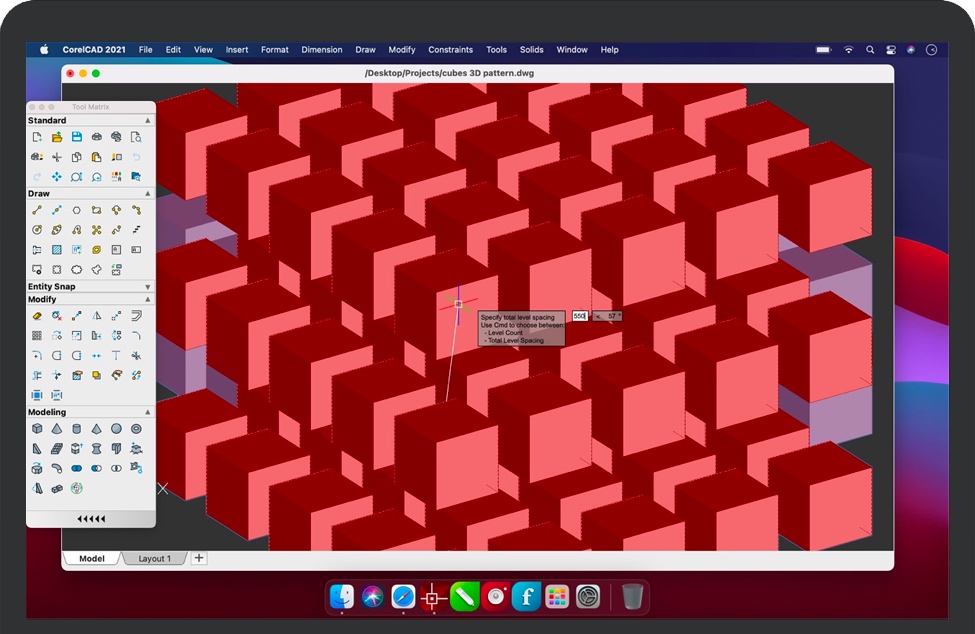Open Print Preview icon in Standard

pos(136,137)
